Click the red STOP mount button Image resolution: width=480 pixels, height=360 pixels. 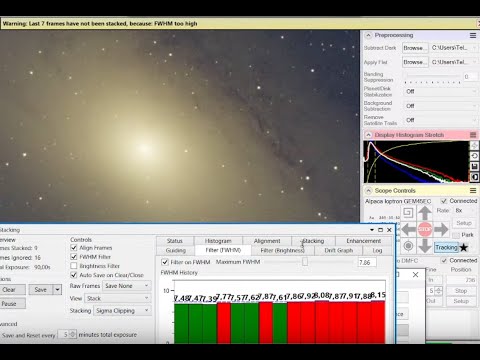tap(425, 229)
